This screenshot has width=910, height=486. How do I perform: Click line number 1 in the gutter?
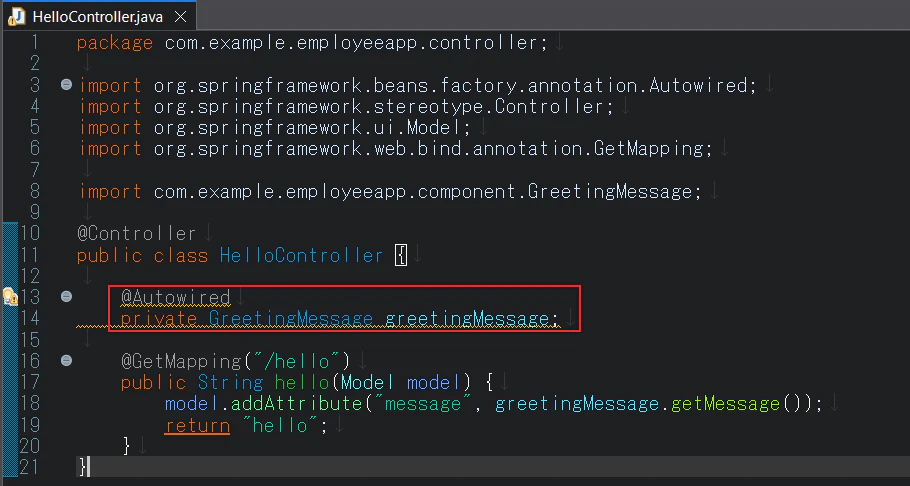coord(34,42)
